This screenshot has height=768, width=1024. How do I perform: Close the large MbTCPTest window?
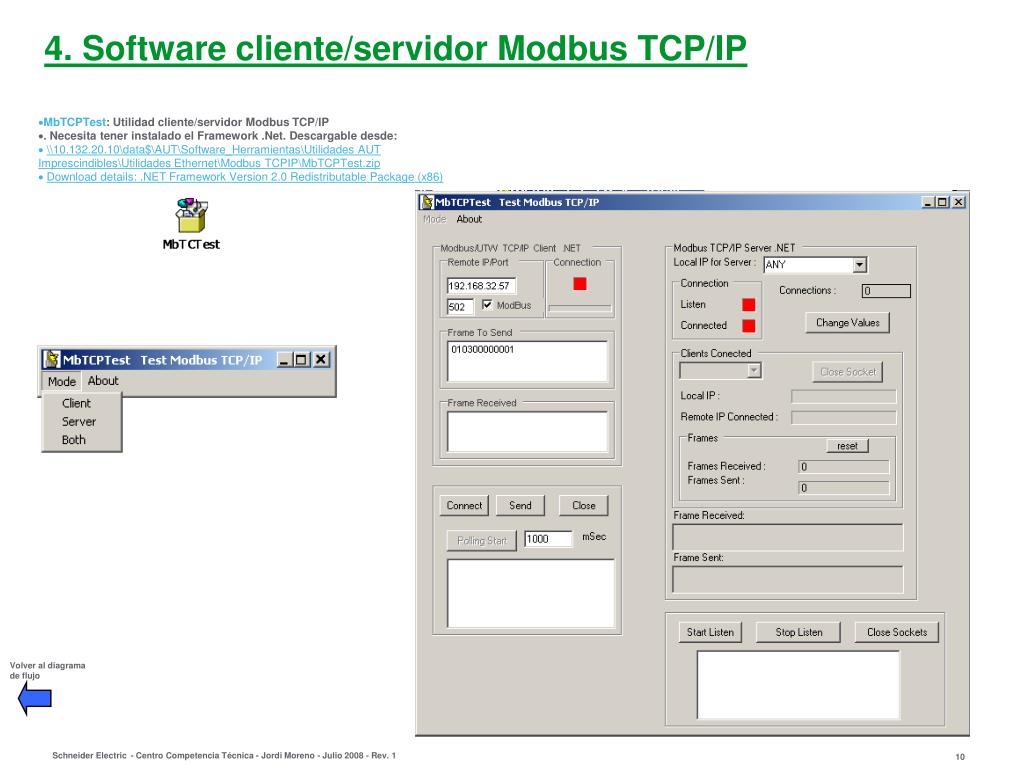(x=958, y=202)
